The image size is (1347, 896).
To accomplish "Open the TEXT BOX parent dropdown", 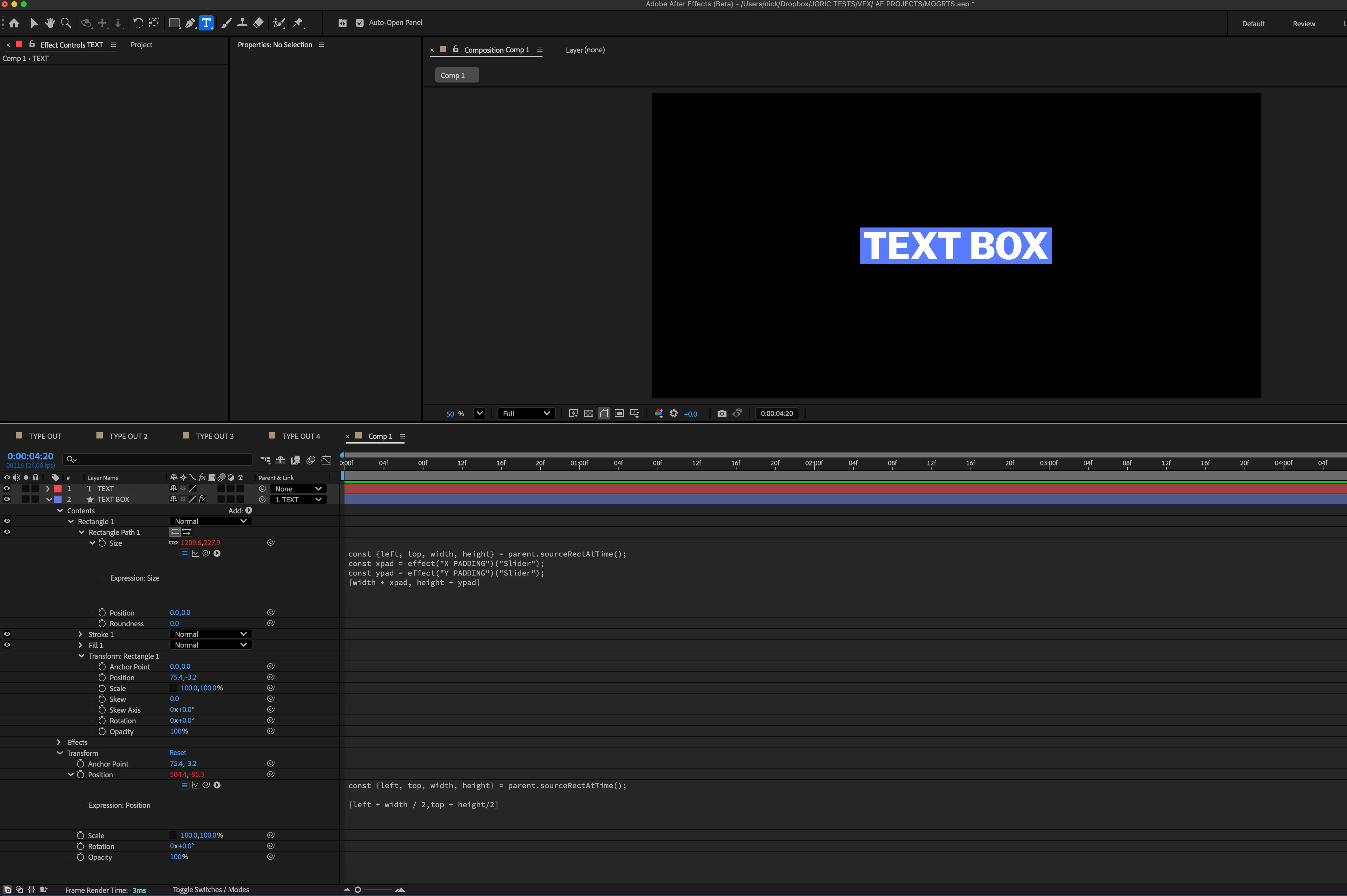I will coord(298,499).
